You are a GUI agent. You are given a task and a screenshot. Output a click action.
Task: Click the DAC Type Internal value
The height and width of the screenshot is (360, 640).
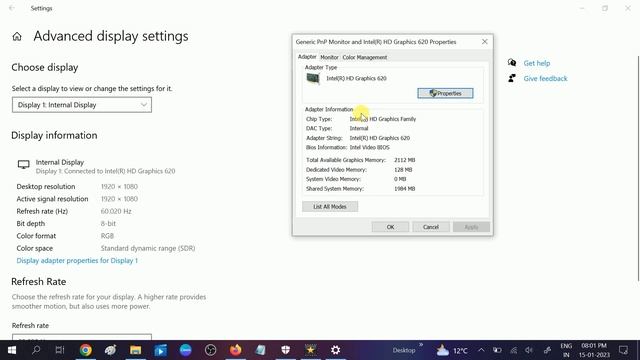click(x=359, y=128)
